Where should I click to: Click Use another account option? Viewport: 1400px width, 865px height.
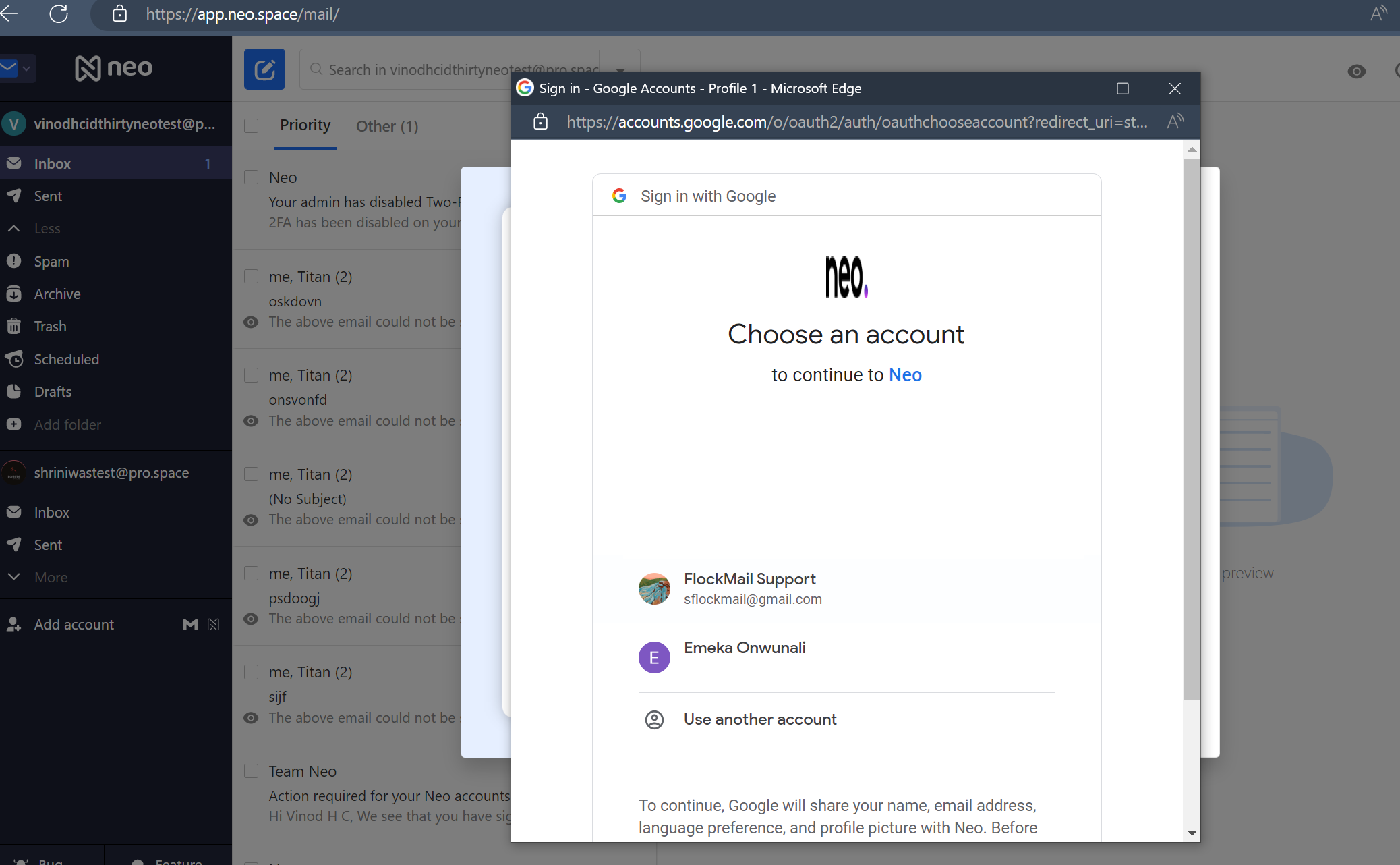coord(846,720)
